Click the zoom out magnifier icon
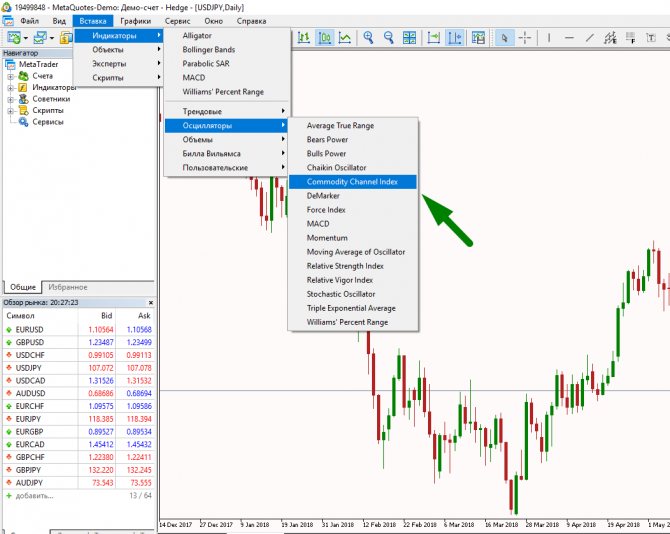The image size is (670, 534). (x=388, y=38)
